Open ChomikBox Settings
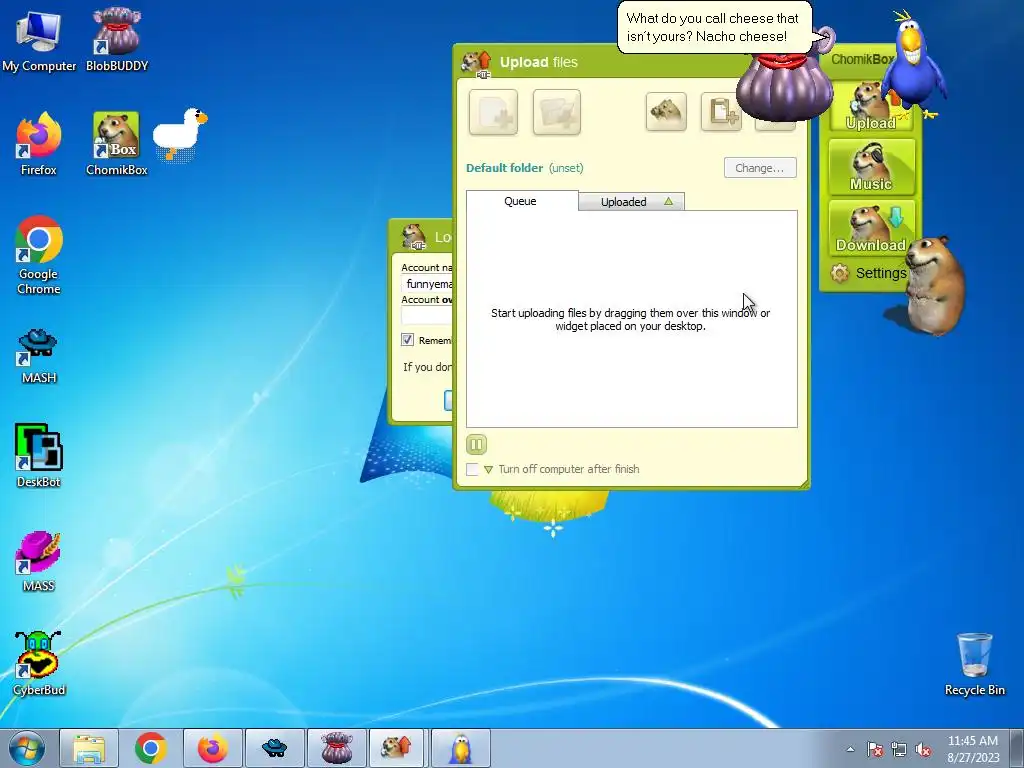This screenshot has height=768, width=1024. pos(869,273)
